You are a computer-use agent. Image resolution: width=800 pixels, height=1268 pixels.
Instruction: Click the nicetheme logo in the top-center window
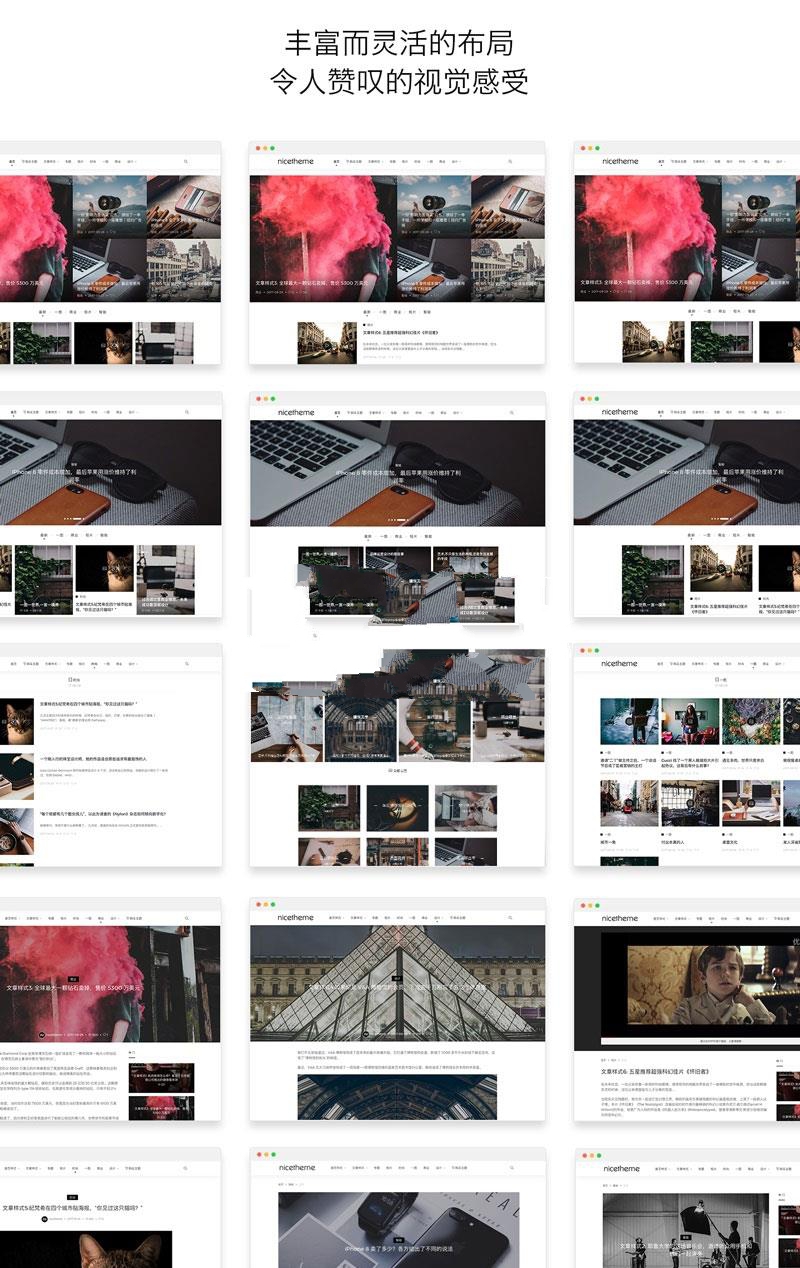(296, 161)
